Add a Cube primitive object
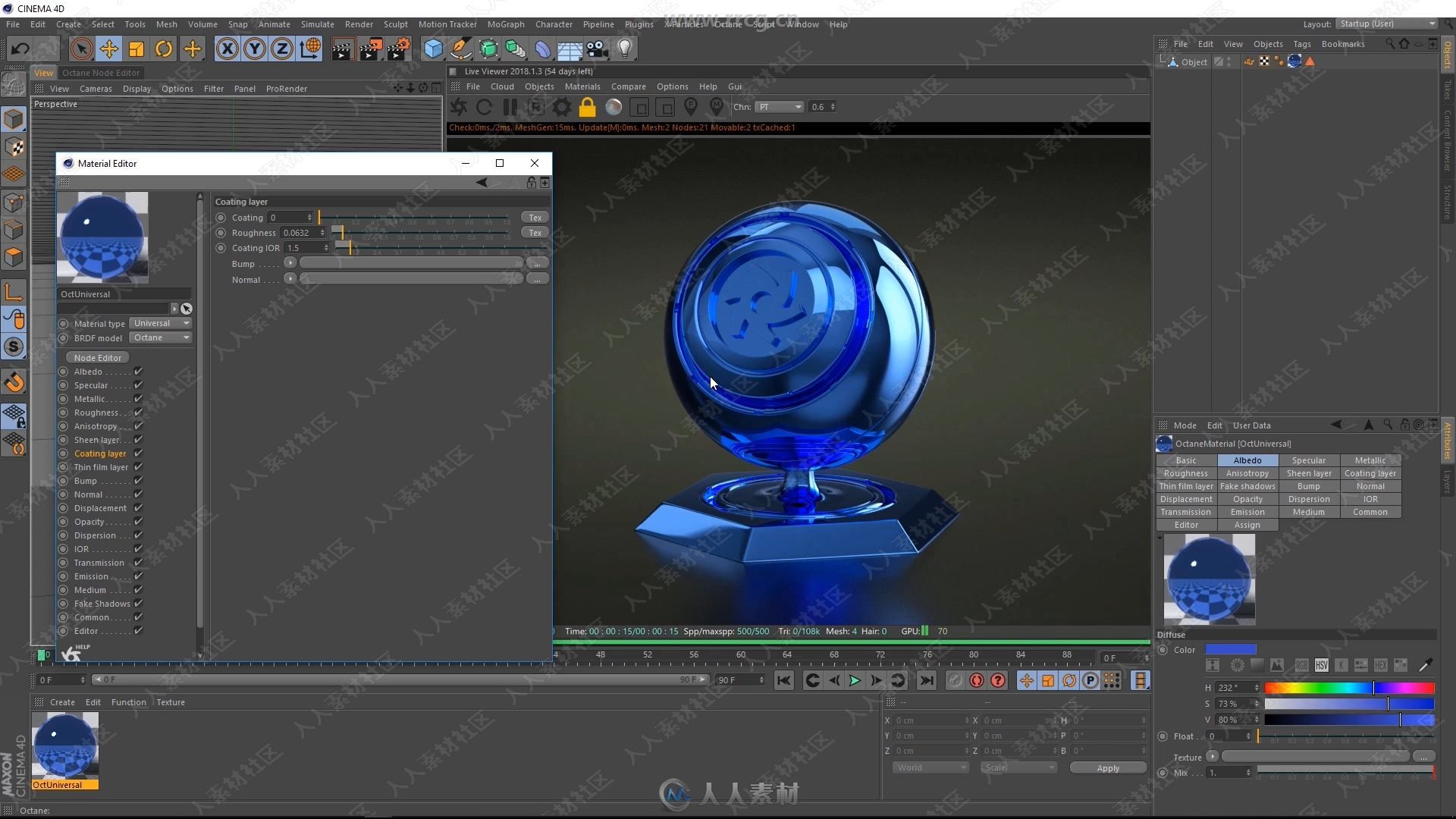This screenshot has height=819, width=1456. pyautogui.click(x=433, y=49)
